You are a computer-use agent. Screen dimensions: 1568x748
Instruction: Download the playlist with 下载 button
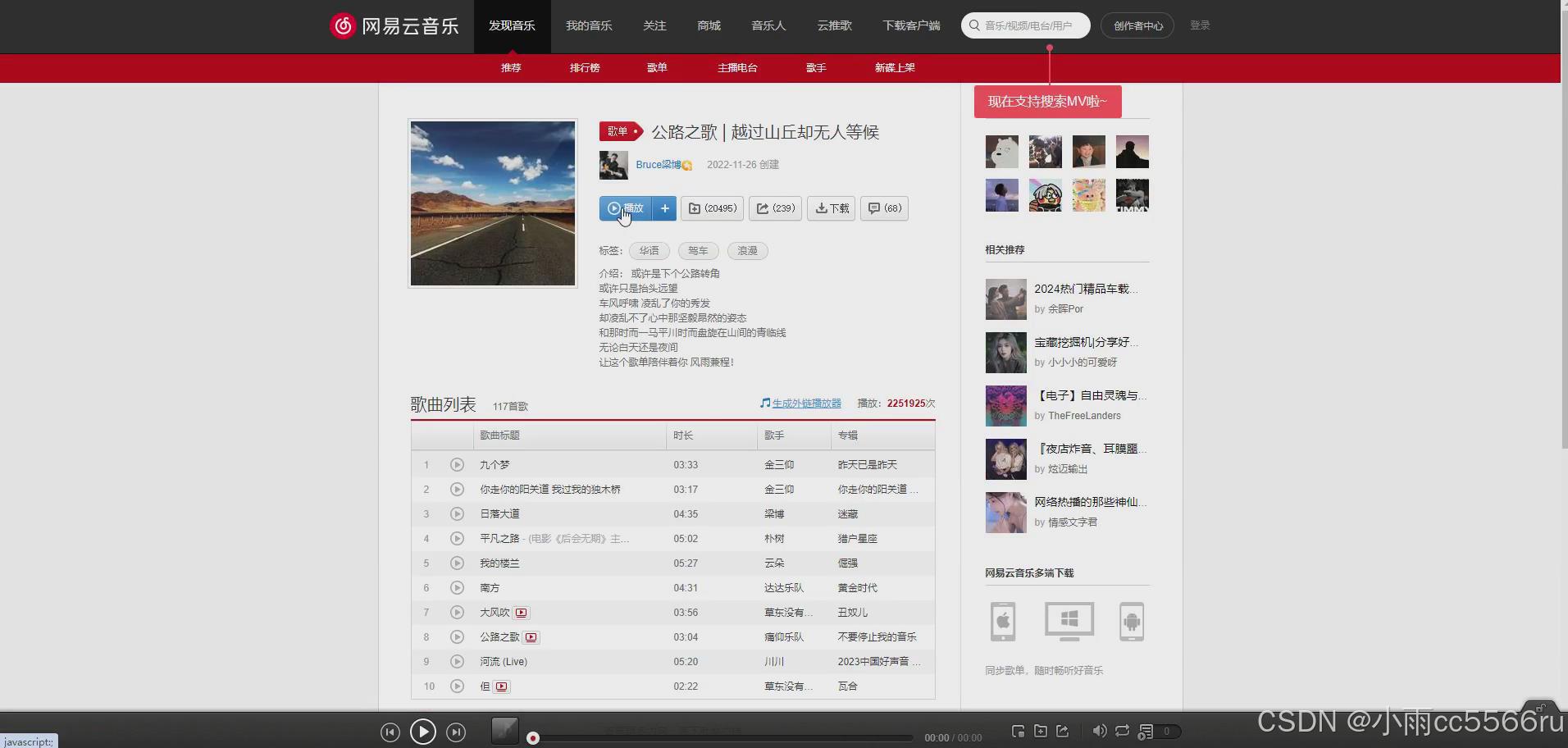832,208
